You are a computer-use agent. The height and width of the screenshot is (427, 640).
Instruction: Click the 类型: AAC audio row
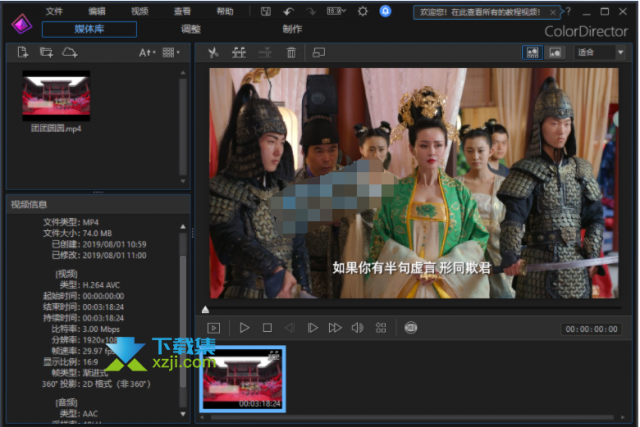coord(79,414)
